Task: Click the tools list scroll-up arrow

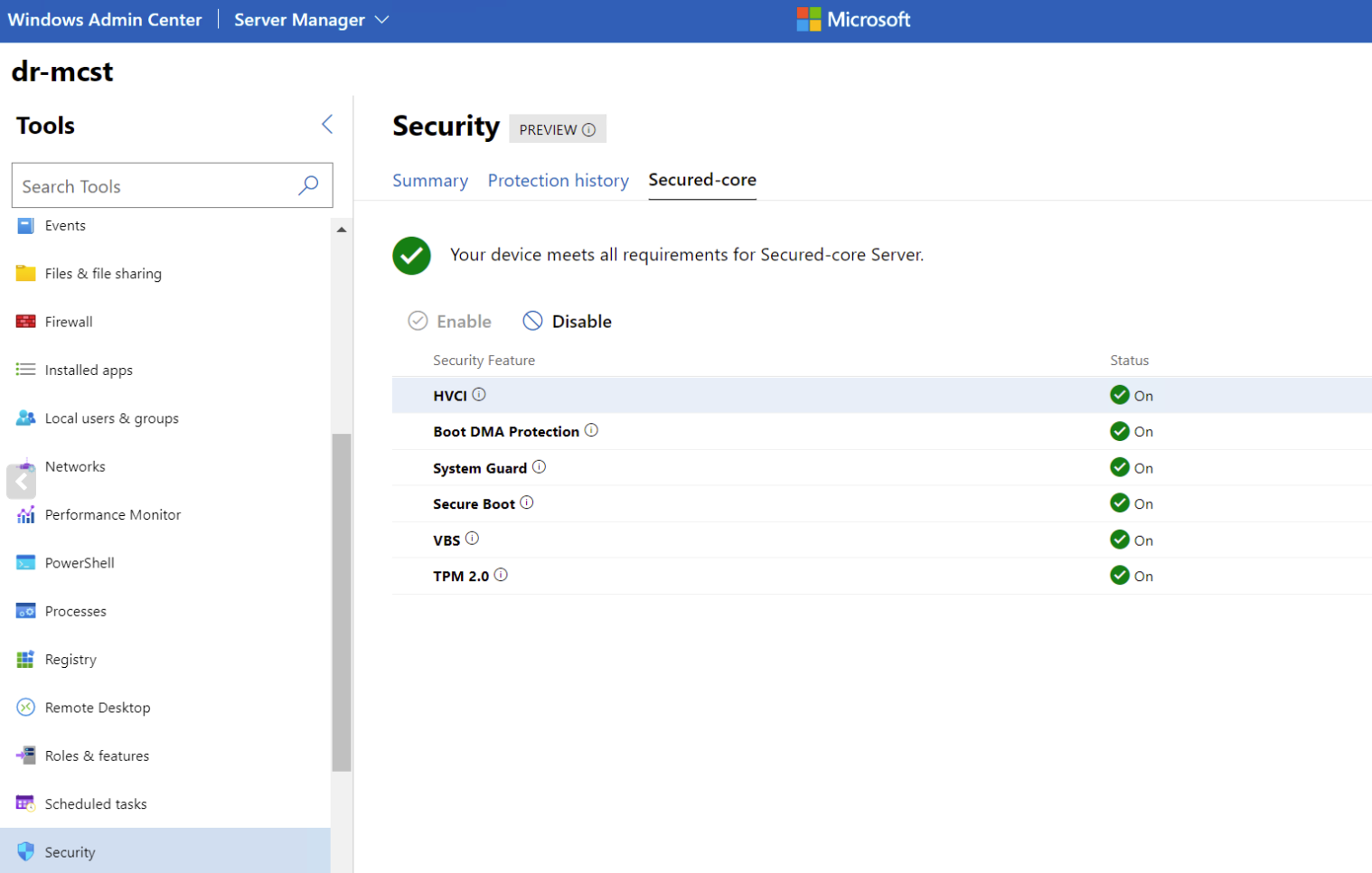Action: point(342,230)
